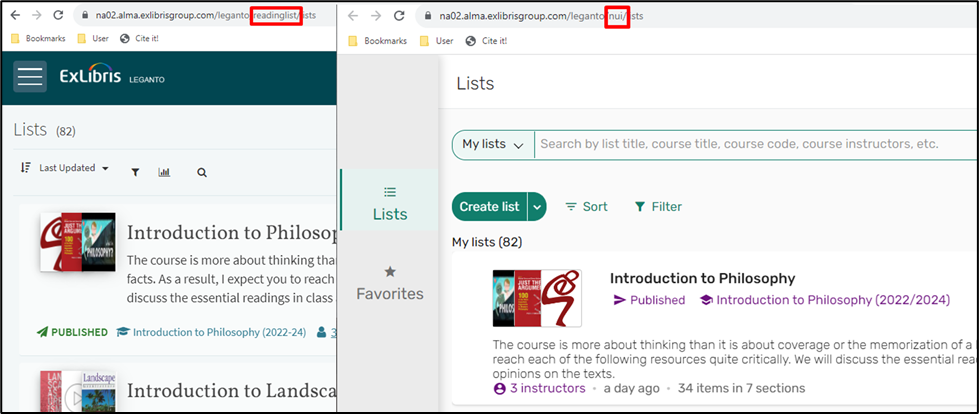Select the Favorites tab in sidebar

tap(390, 283)
